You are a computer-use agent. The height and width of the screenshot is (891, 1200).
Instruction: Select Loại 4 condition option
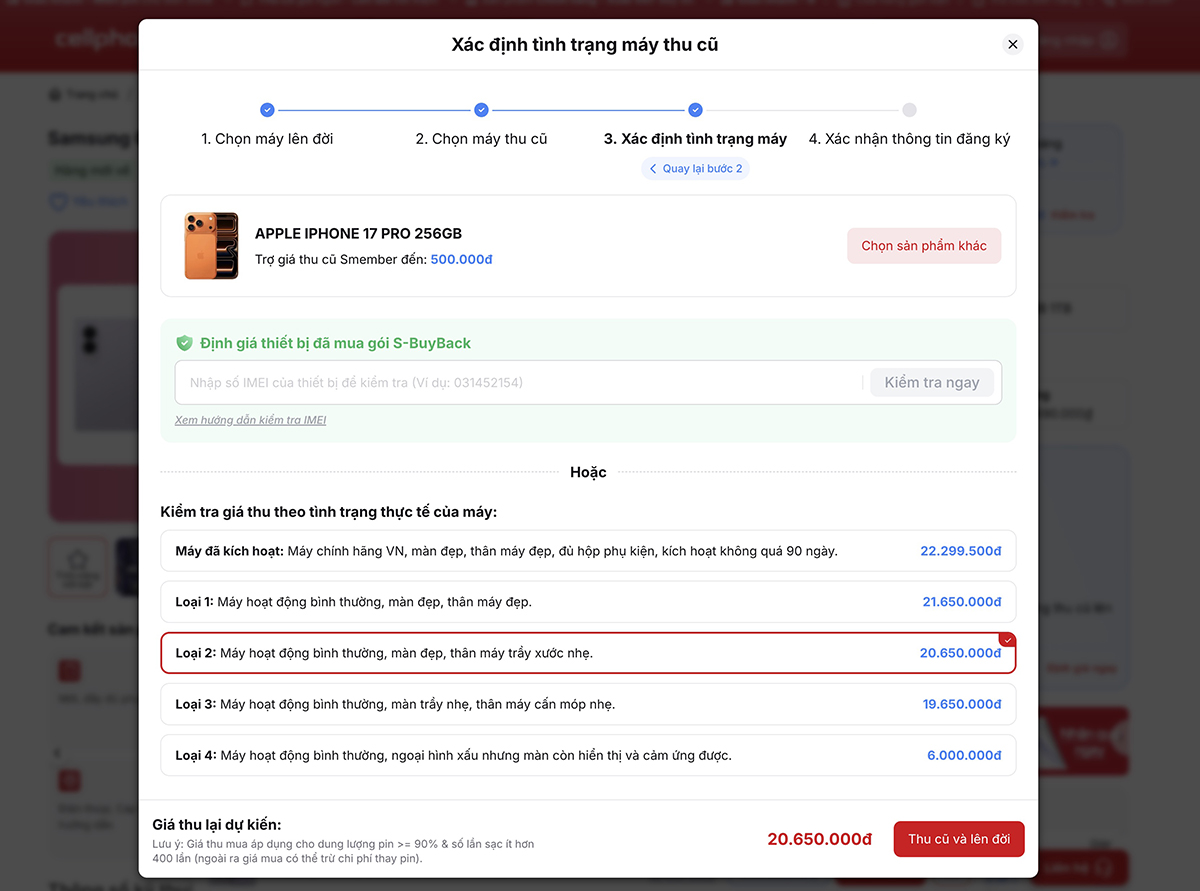click(x=588, y=755)
